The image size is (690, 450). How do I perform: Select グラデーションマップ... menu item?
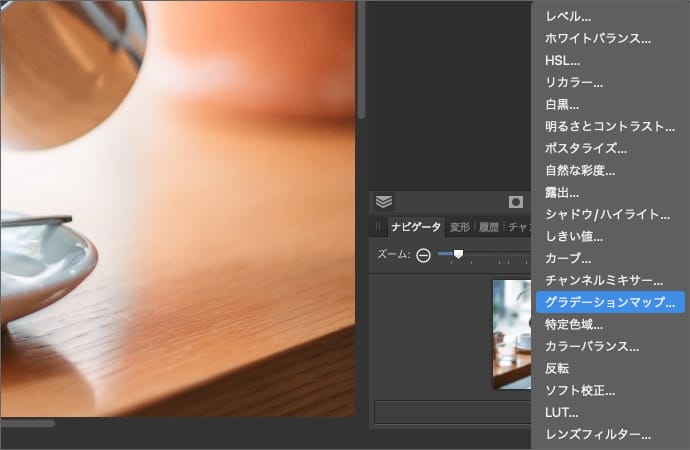click(609, 302)
